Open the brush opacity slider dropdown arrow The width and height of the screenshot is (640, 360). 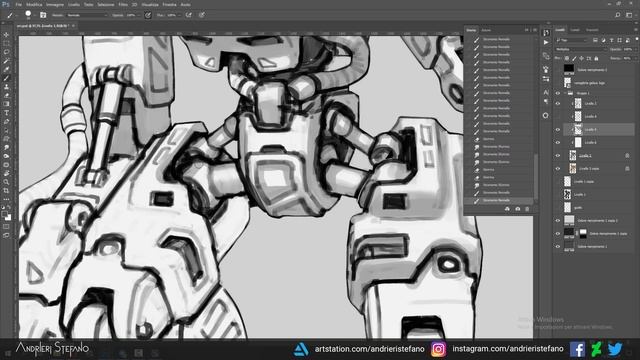pyautogui.click(x=138, y=15)
